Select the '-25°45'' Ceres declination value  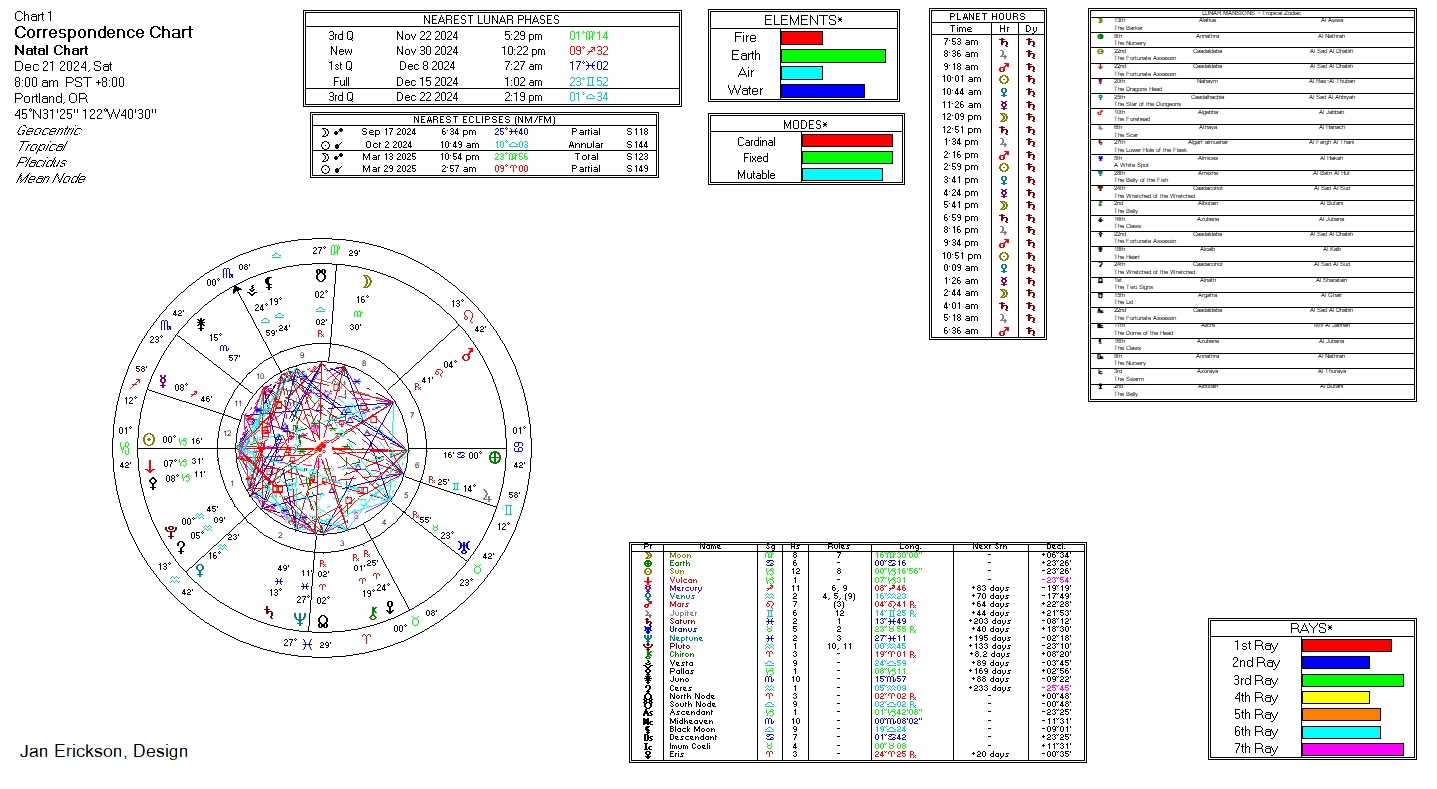click(1057, 688)
